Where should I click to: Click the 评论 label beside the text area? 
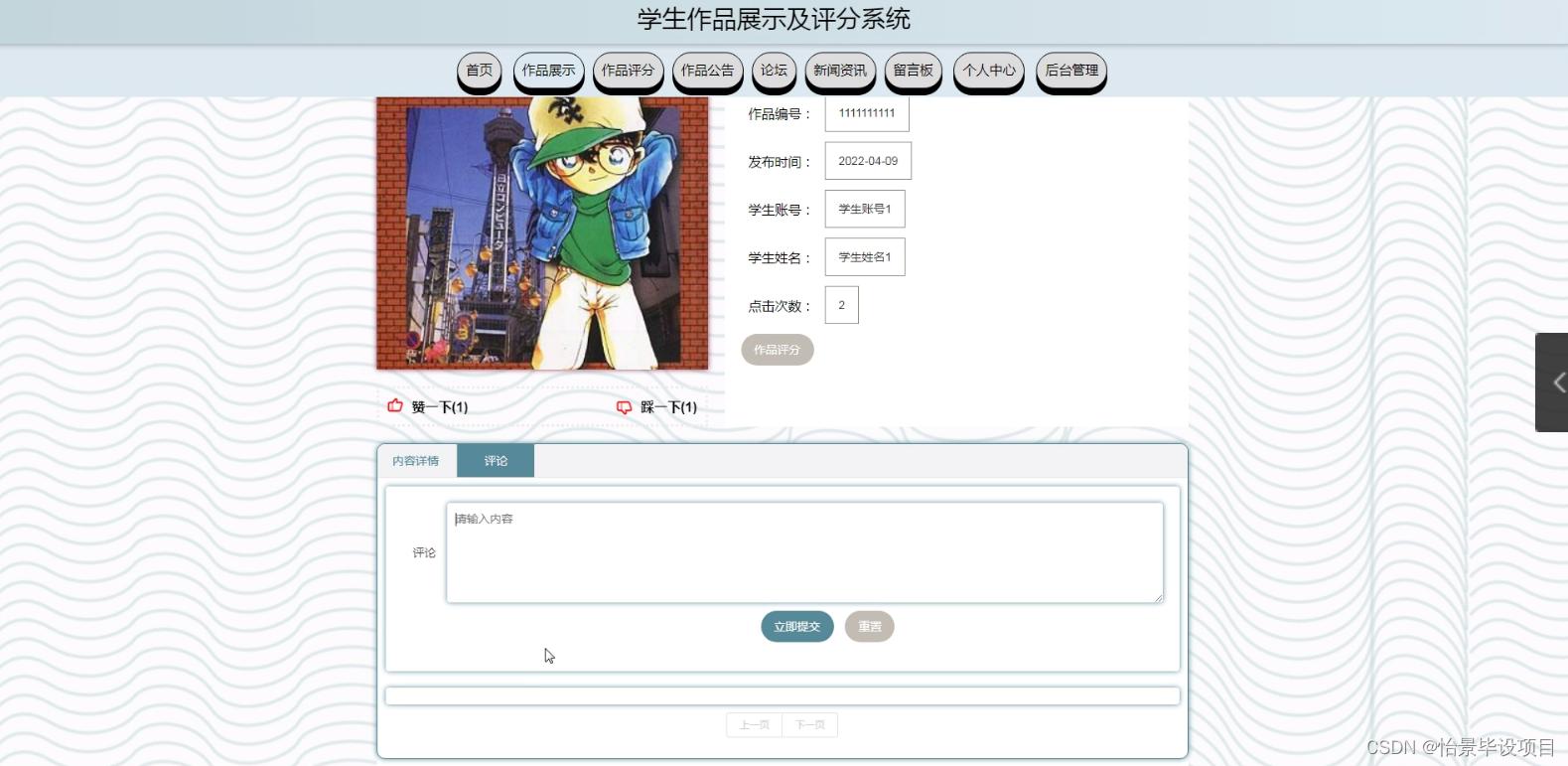424,552
